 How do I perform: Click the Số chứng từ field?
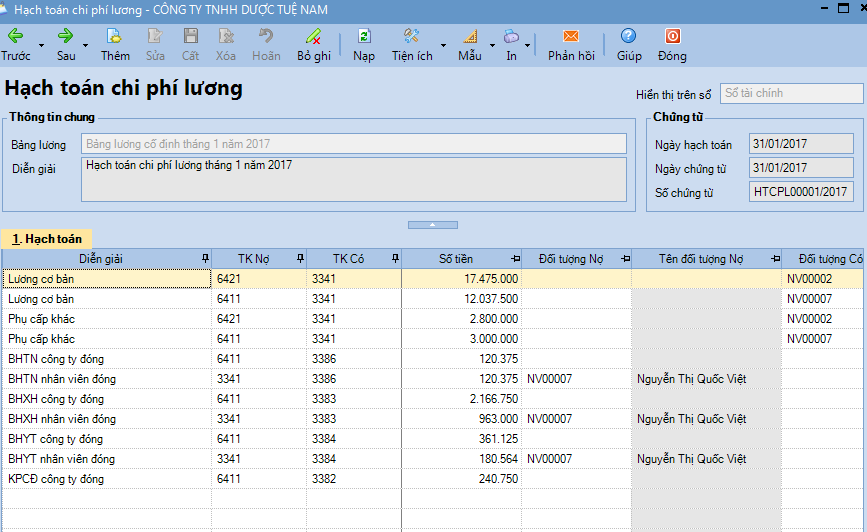tap(801, 192)
